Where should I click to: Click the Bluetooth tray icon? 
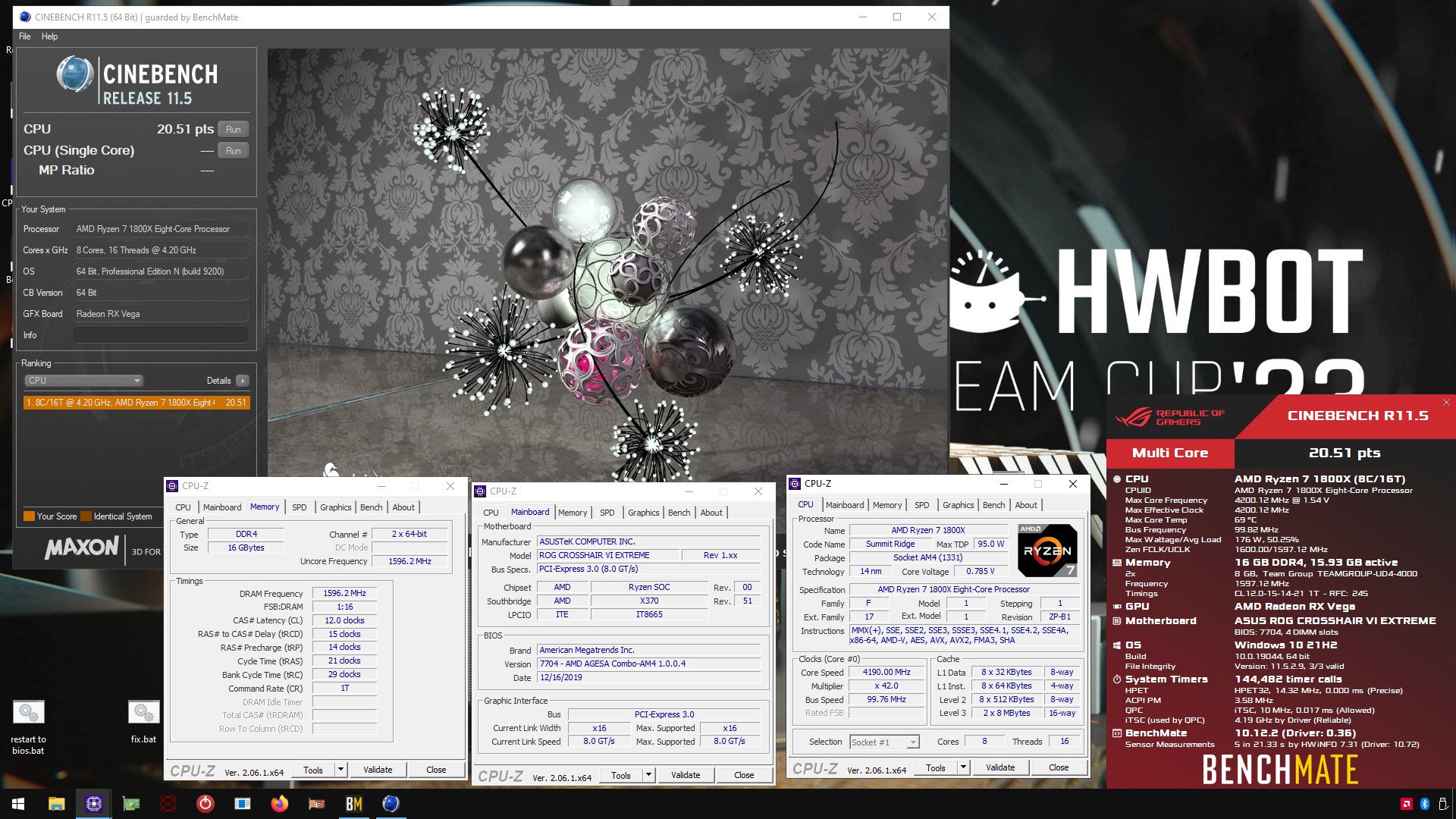[1424, 804]
